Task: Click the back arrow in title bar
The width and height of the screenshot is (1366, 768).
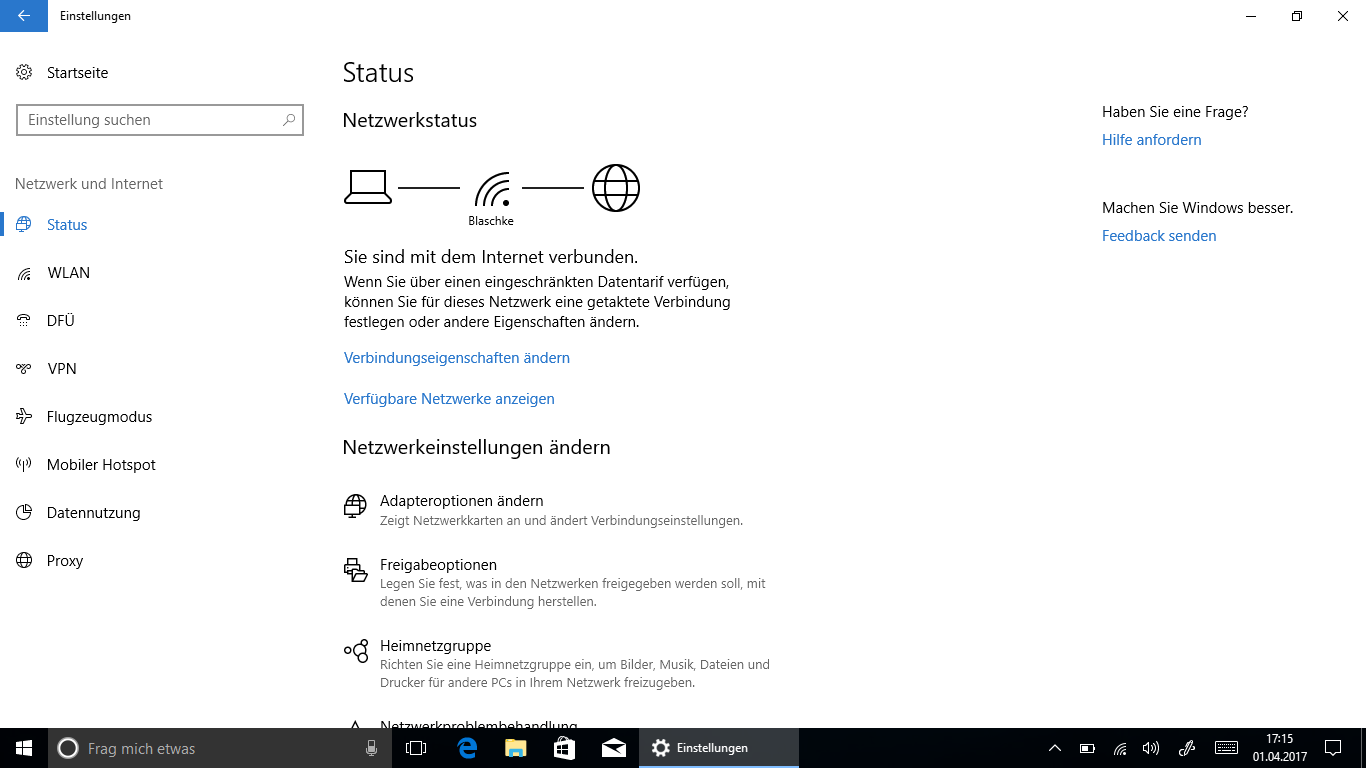Action: pyautogui.click(x=24, y=16)
